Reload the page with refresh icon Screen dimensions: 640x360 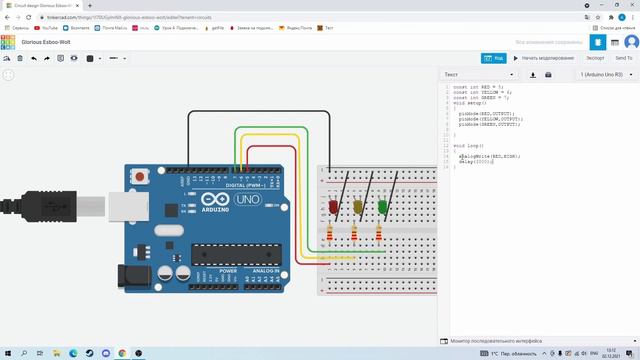(29, 18)
